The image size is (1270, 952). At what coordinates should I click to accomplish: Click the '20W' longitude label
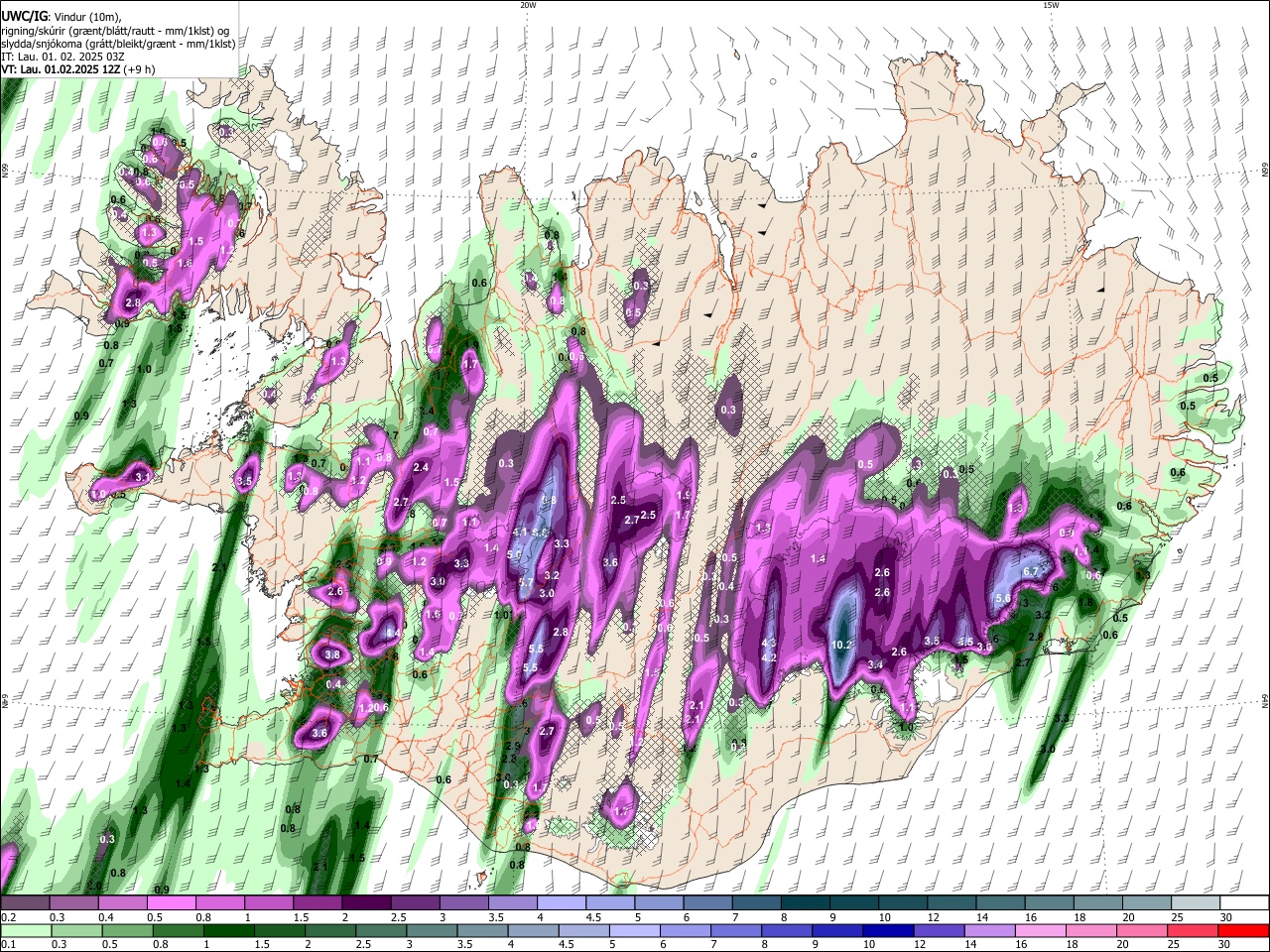[528, 5]
